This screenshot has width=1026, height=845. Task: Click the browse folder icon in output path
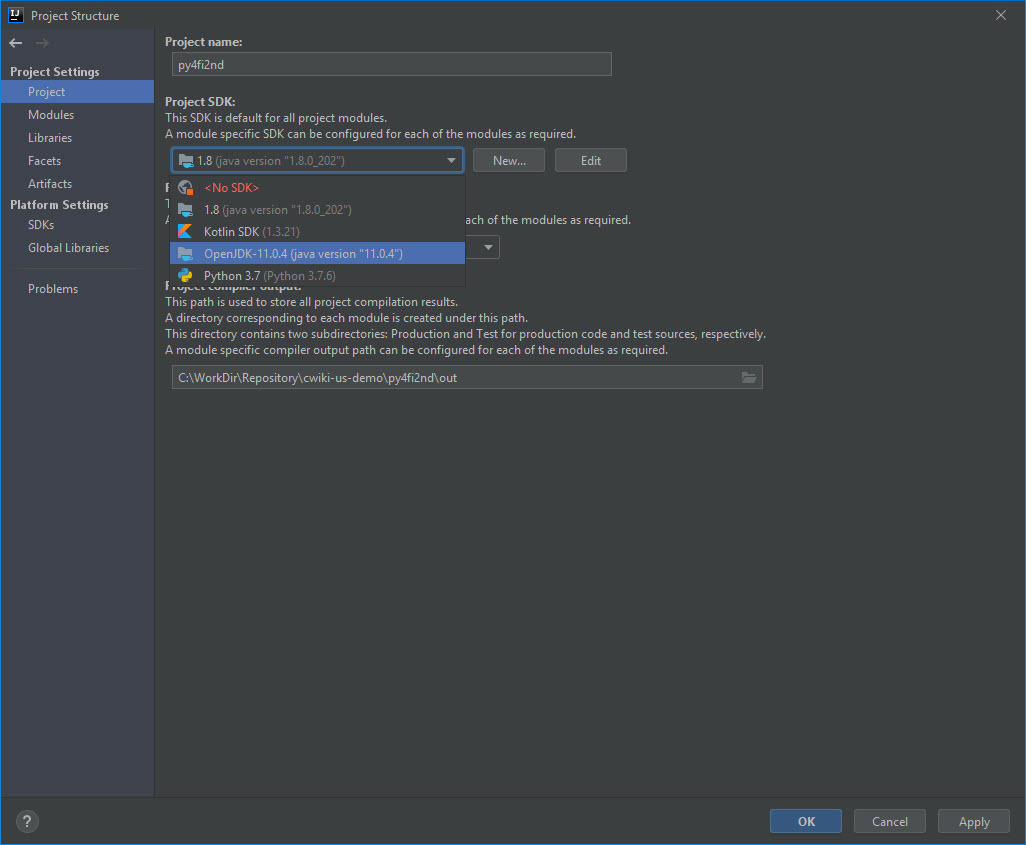749,378
